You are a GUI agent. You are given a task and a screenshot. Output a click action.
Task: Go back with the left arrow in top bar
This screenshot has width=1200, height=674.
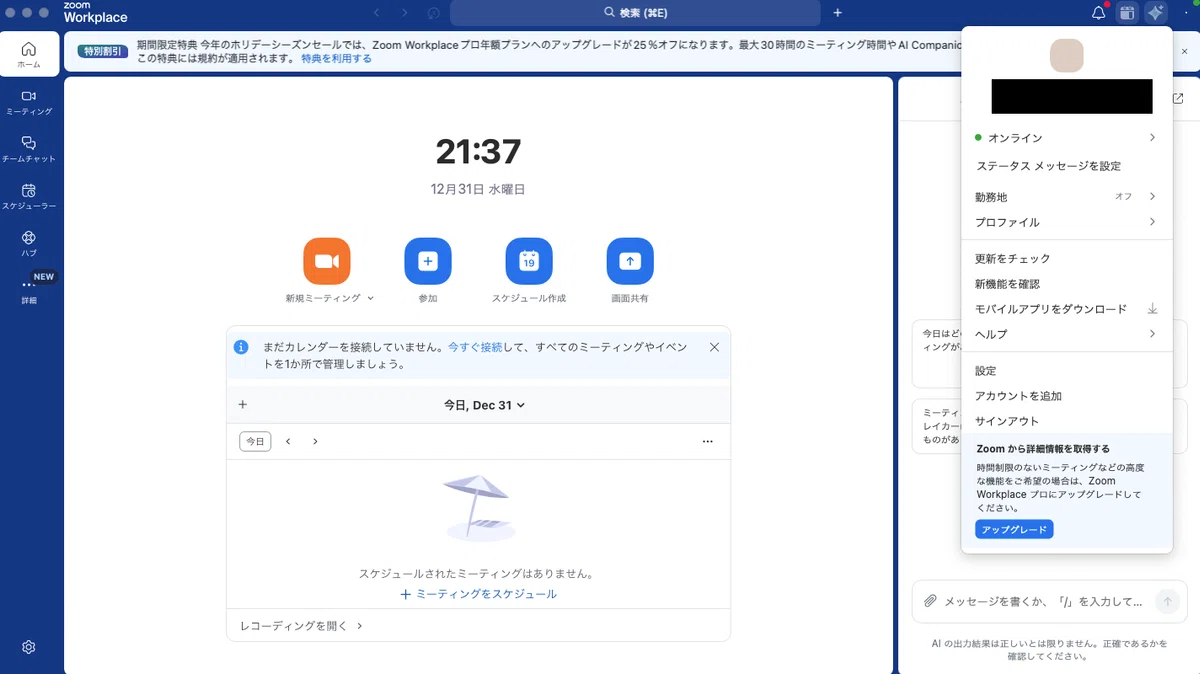coord(376,13)
